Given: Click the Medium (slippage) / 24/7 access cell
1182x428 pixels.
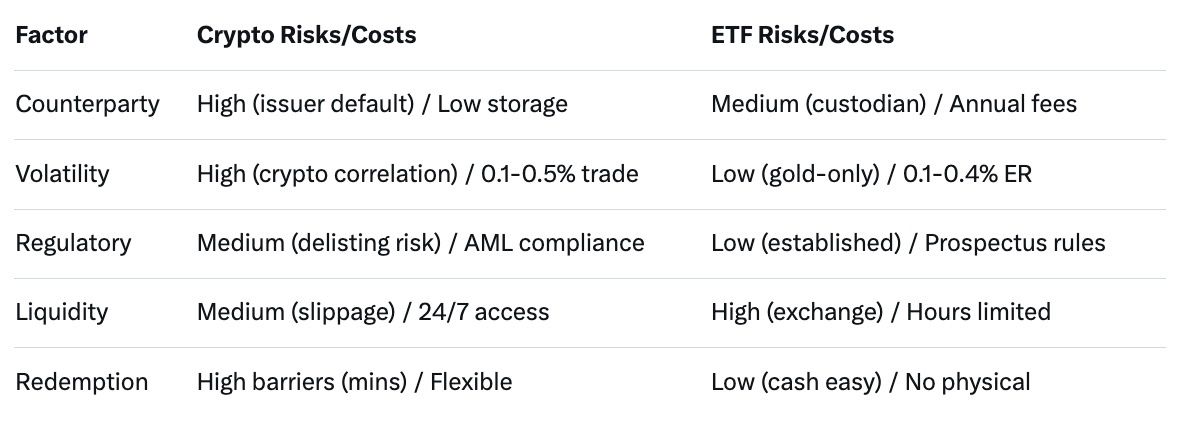Looking at the screenshot, I should (x=373, y=312).
